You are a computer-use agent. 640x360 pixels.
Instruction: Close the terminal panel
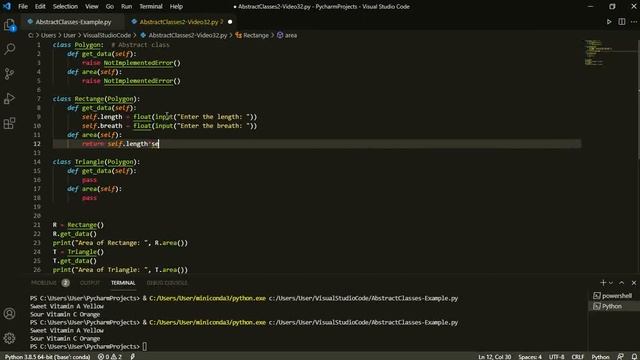click(x=633, y=282)
